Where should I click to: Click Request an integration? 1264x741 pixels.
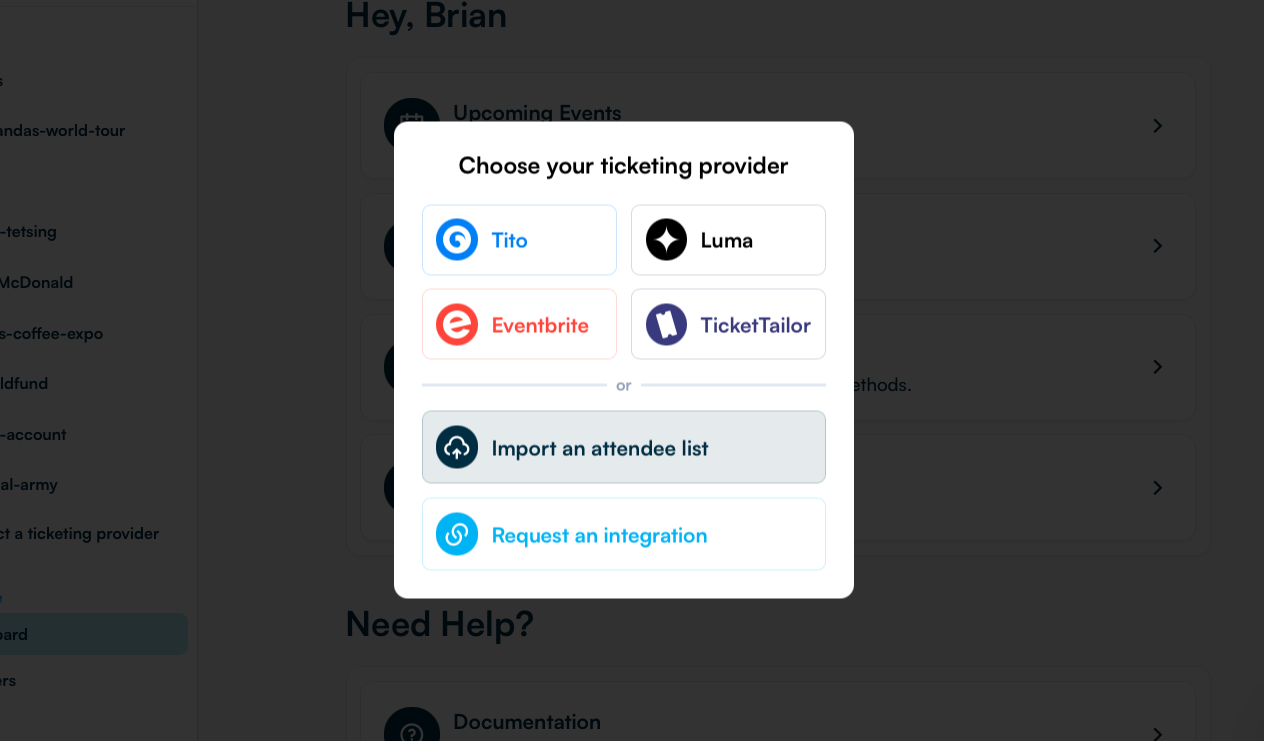coord(623,534)
